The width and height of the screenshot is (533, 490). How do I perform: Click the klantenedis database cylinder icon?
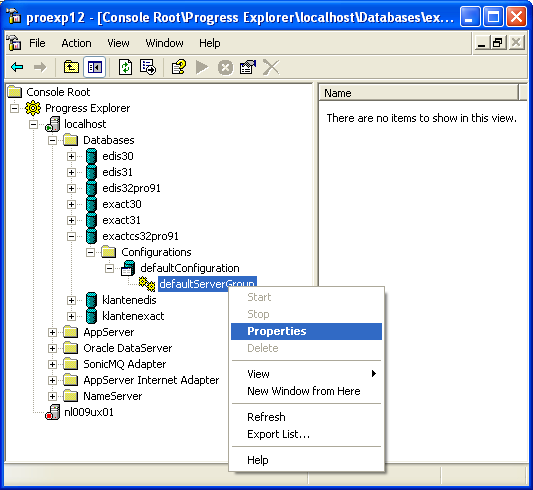click(x=91, y=300)
